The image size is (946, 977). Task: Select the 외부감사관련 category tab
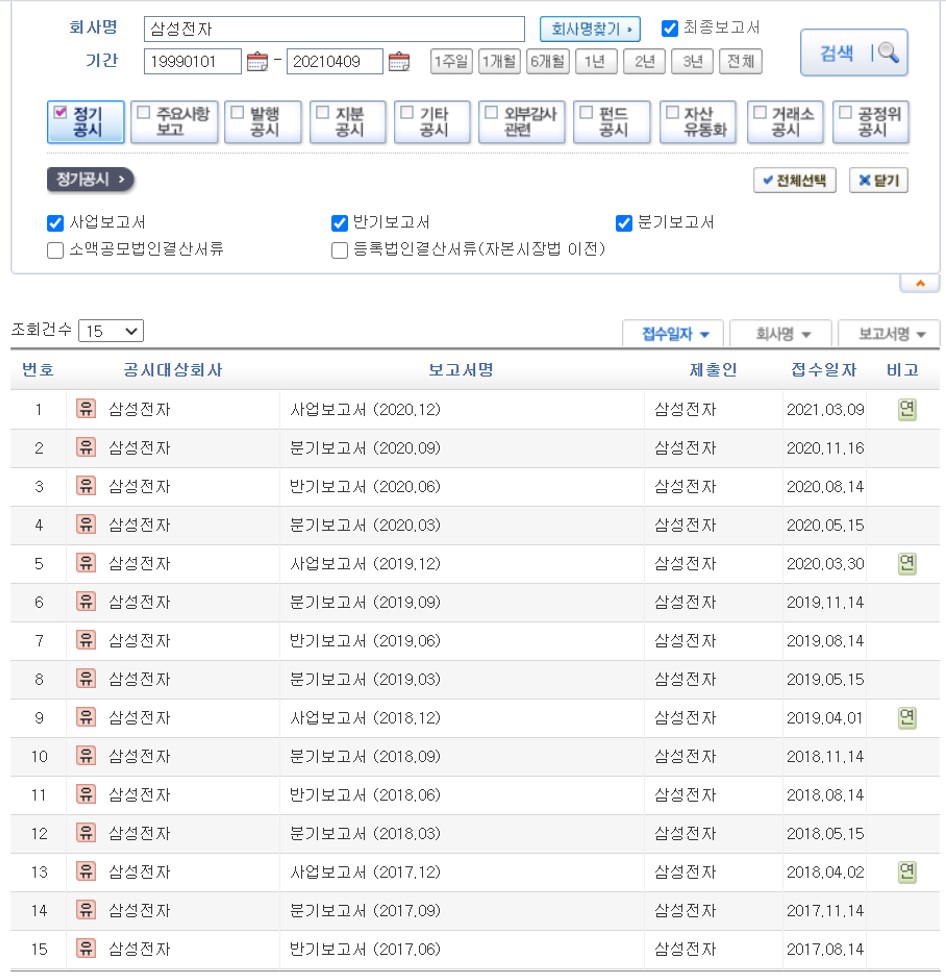[x=522, y=122]
